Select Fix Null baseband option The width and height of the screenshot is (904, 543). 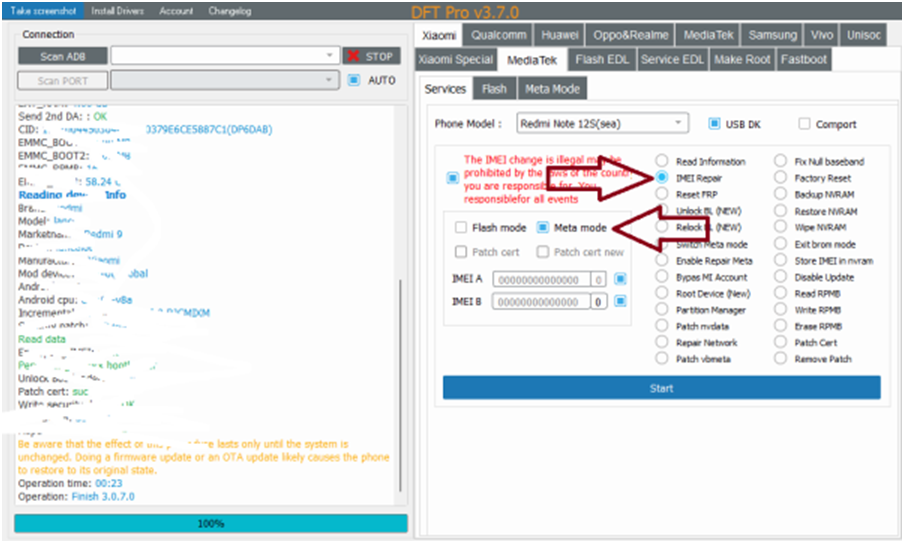click(x=781, y=161)
